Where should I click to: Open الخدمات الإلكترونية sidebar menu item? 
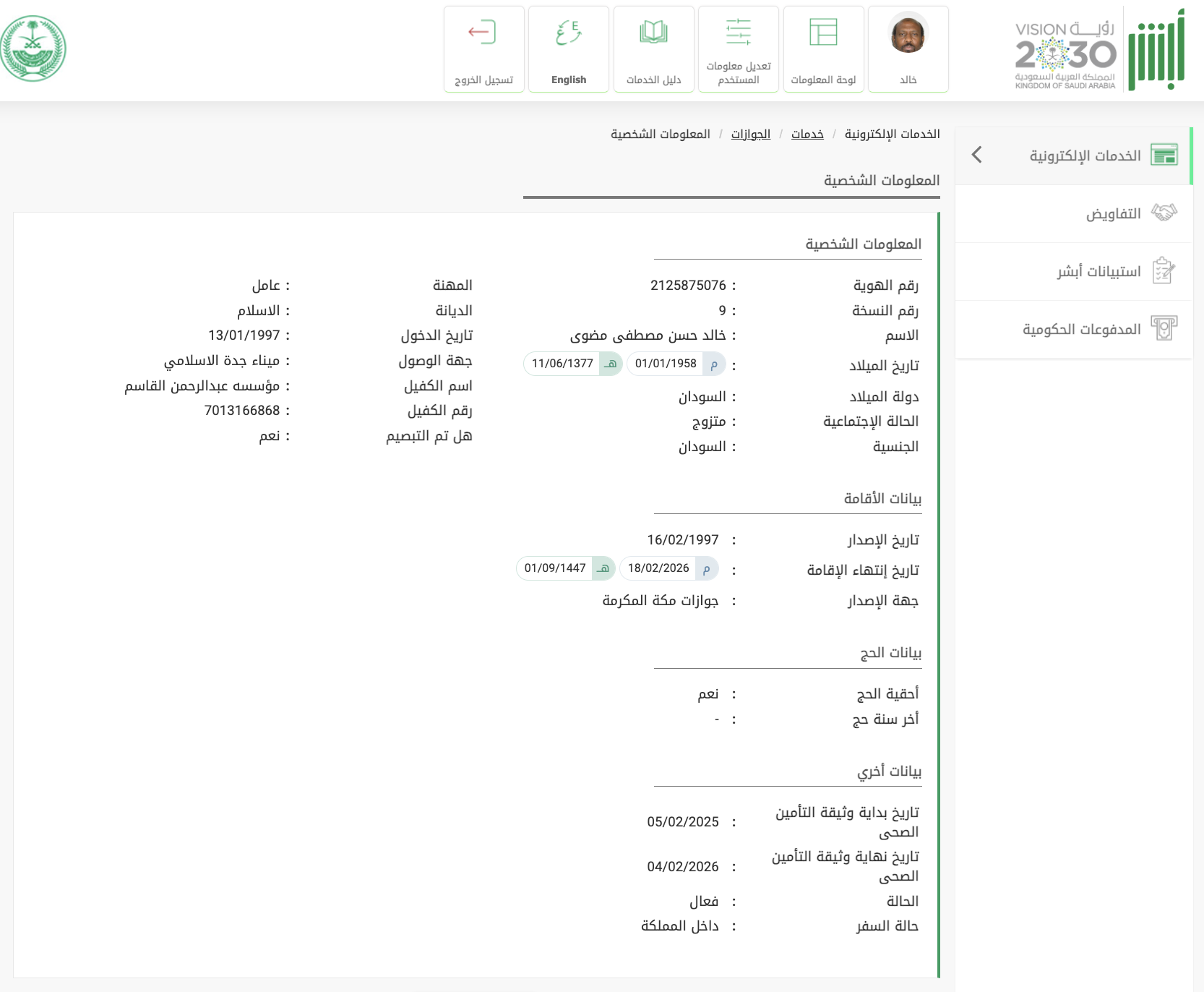coord(1085,155)
